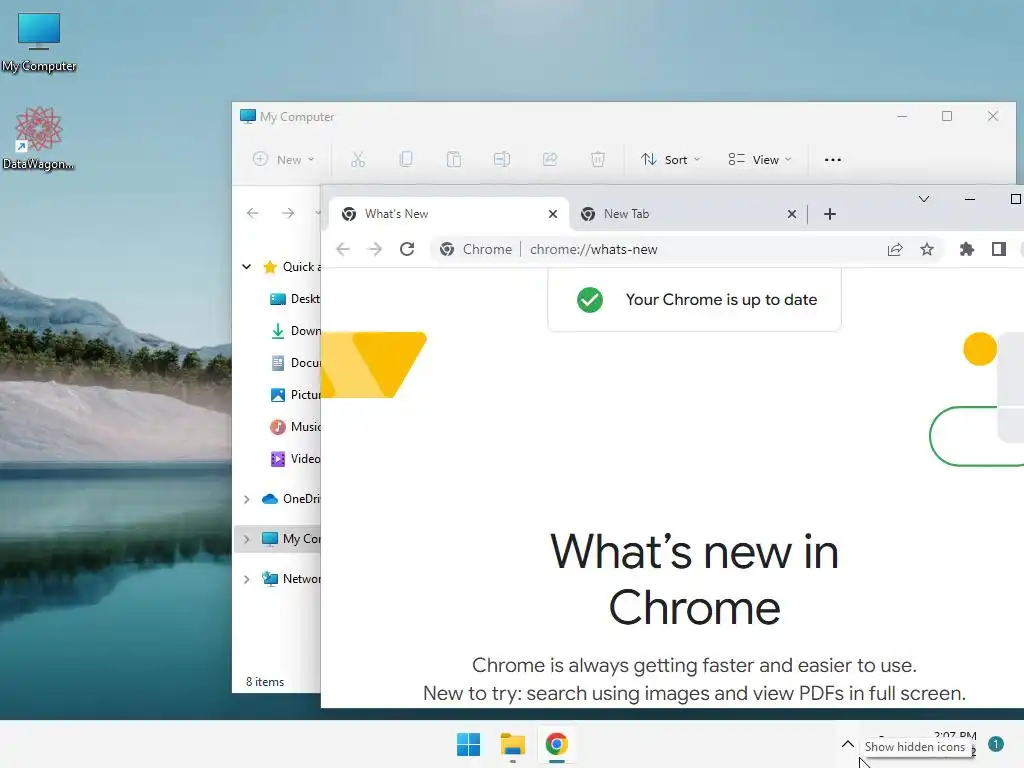Click Chrome's back arrow button
Screen dimensions: 1024x768
pos(343,249)
